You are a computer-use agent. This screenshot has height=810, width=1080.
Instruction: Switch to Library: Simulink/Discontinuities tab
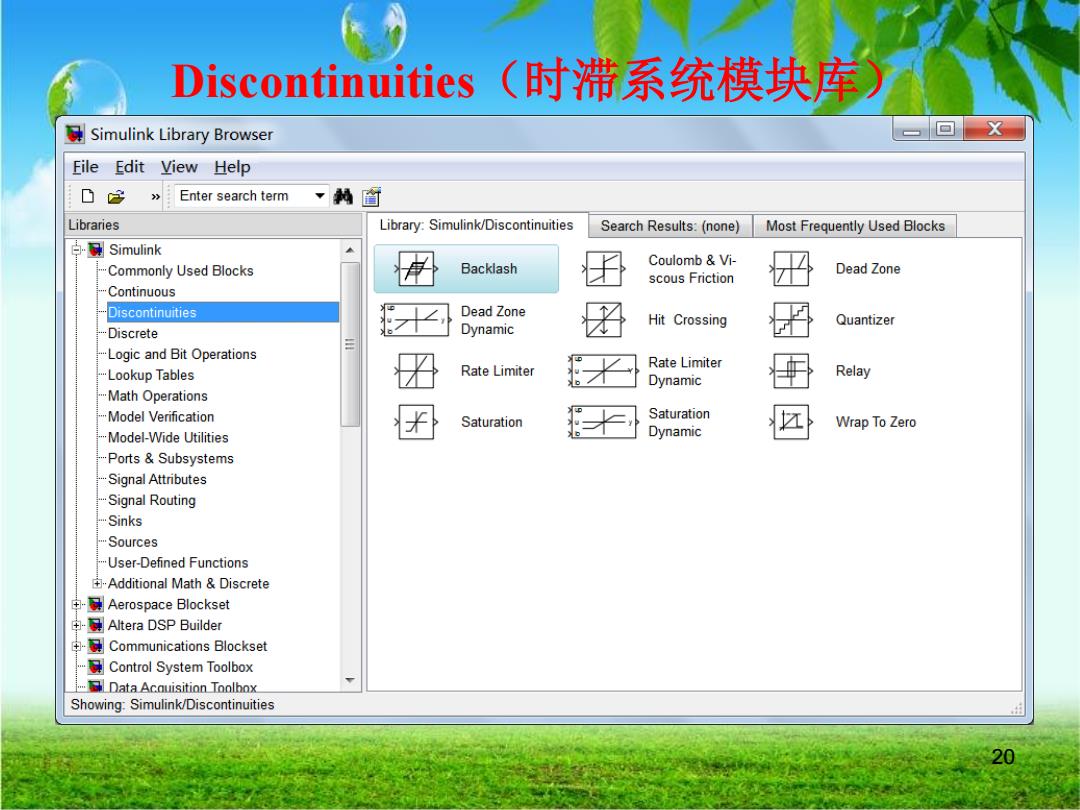tap(477, 225)
